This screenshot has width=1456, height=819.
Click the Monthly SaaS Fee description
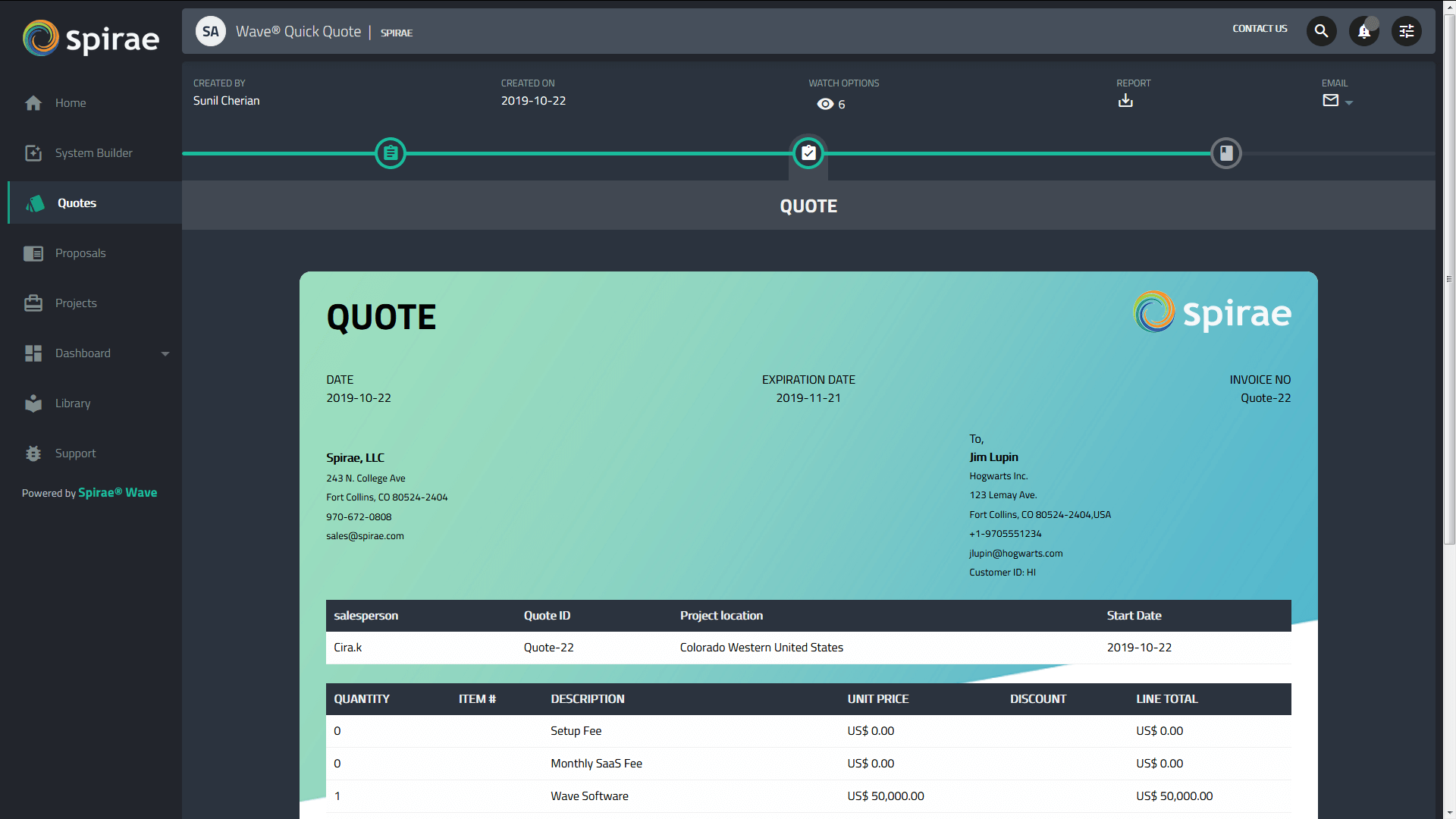pos(596,764)
